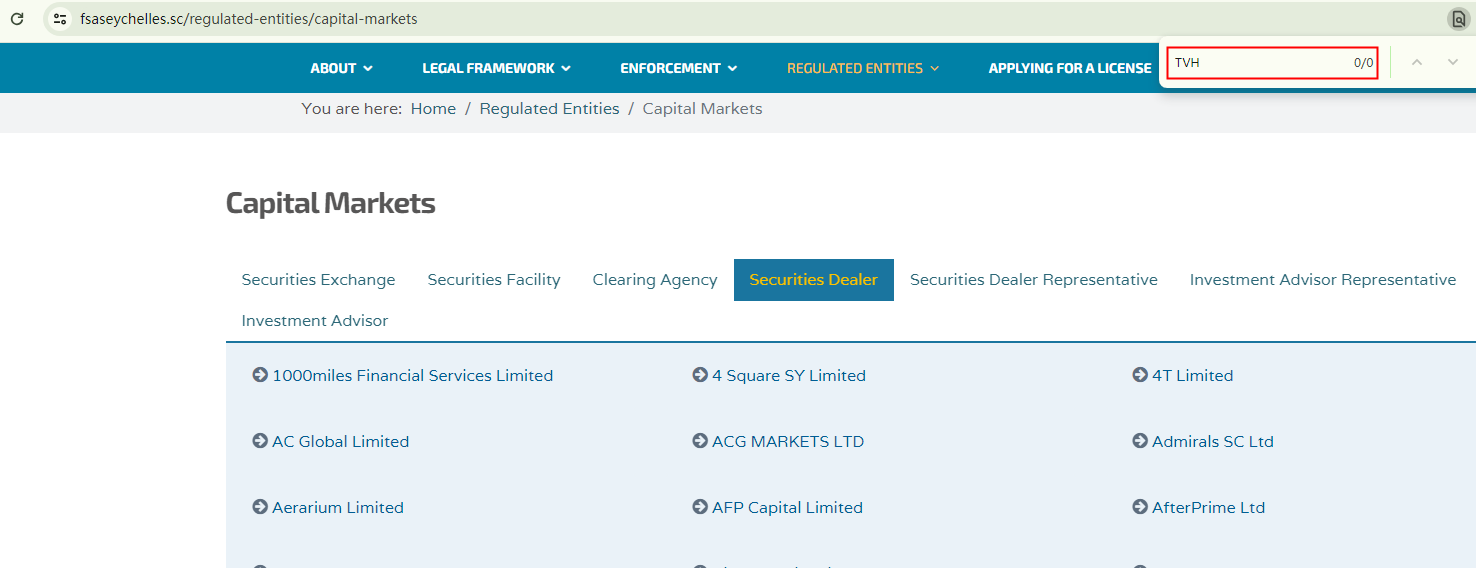Switch to the Securities Exchange tab
Screen dimensions: 1476x568
tap(318, 280)
